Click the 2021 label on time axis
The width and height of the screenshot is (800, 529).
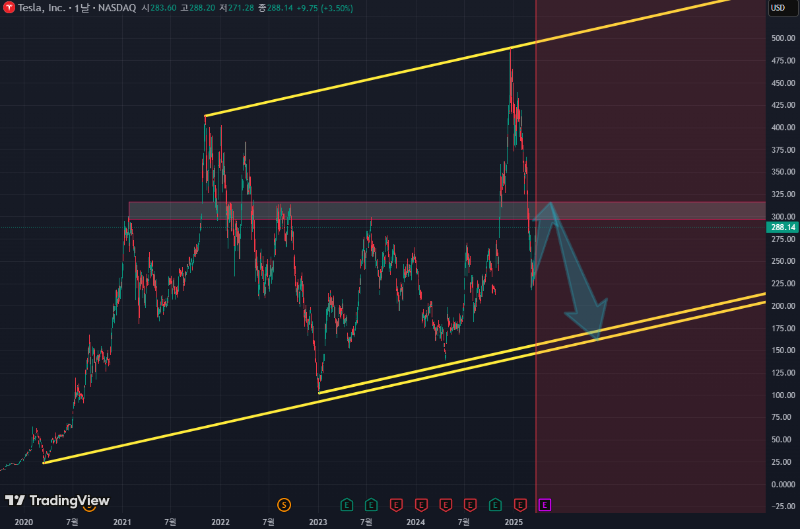(122, 522)
